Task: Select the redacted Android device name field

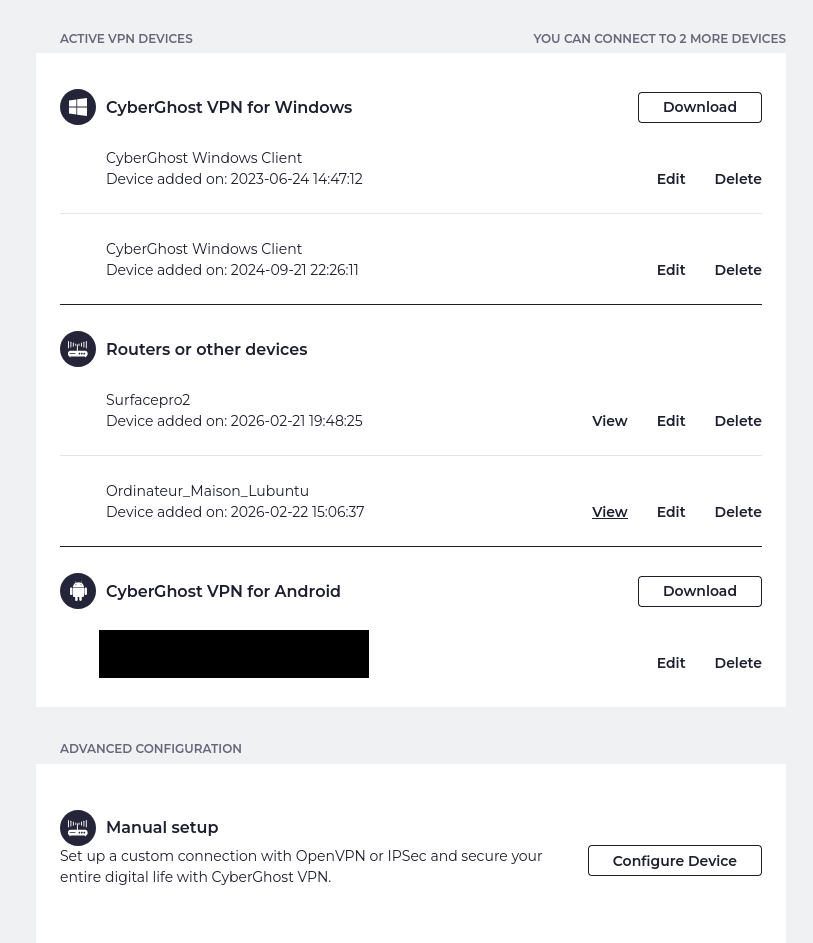Action: 233,654
